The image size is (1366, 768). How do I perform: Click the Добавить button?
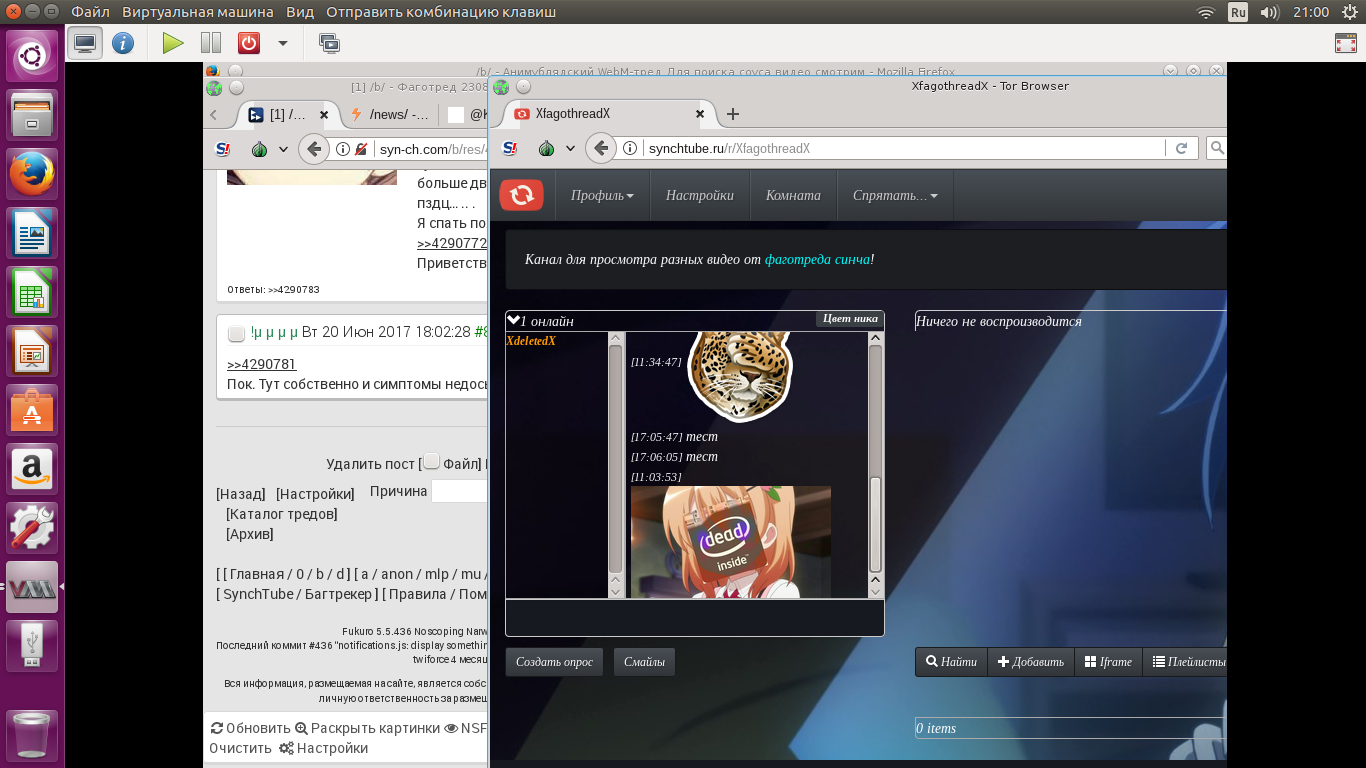1031,662
